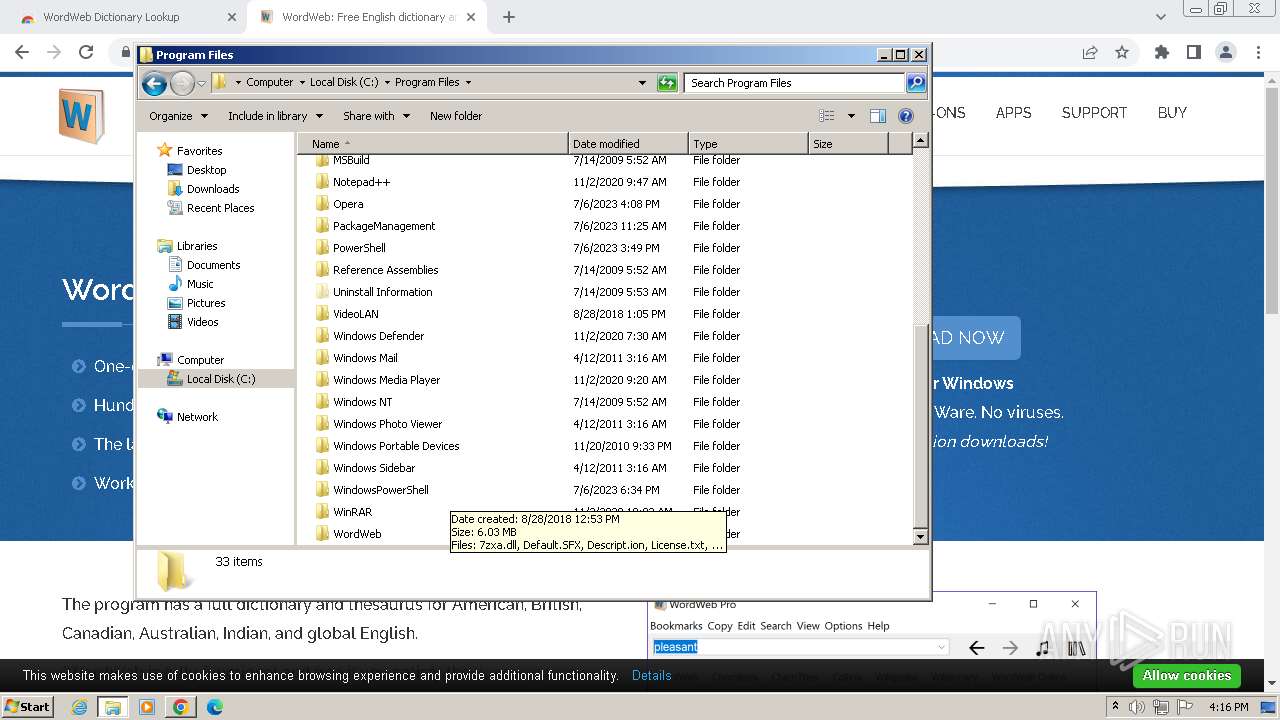Open BUY menu on WordWeb site
This screenshot has height=720, width=1280.
(x=1172, y=113)
